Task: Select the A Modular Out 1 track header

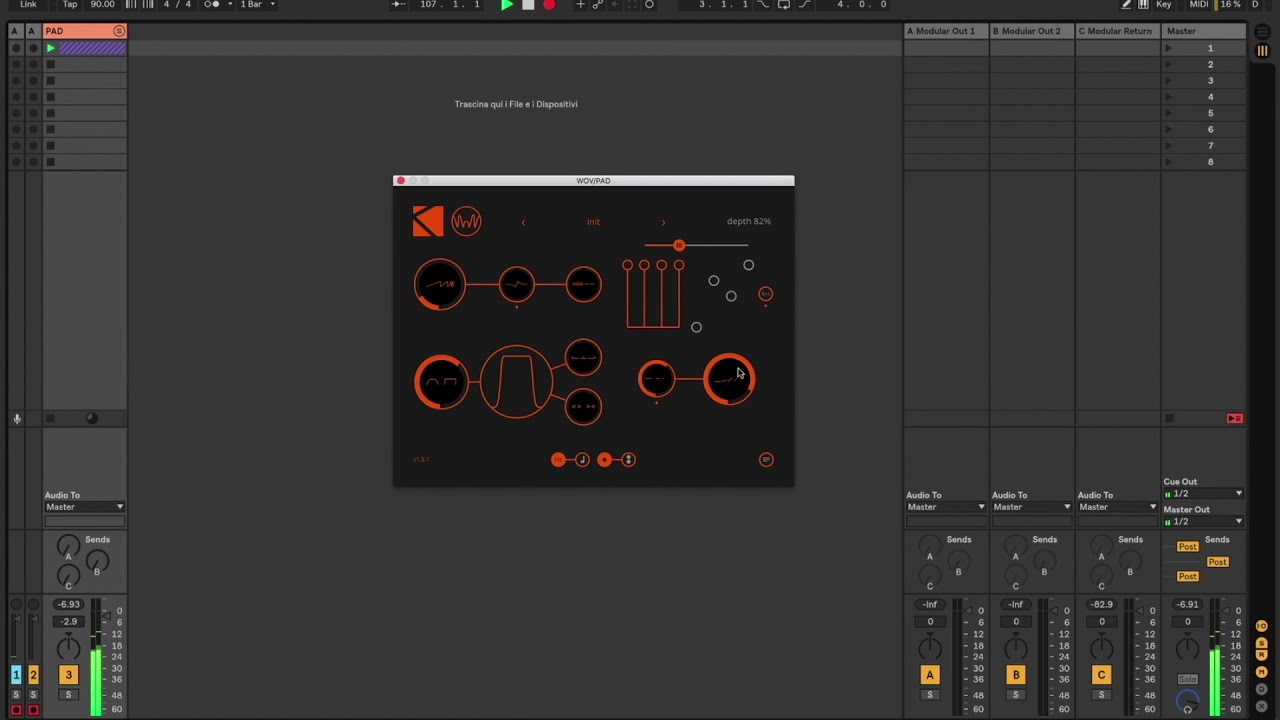Action: pyautogui.click(x=946, y=31)
